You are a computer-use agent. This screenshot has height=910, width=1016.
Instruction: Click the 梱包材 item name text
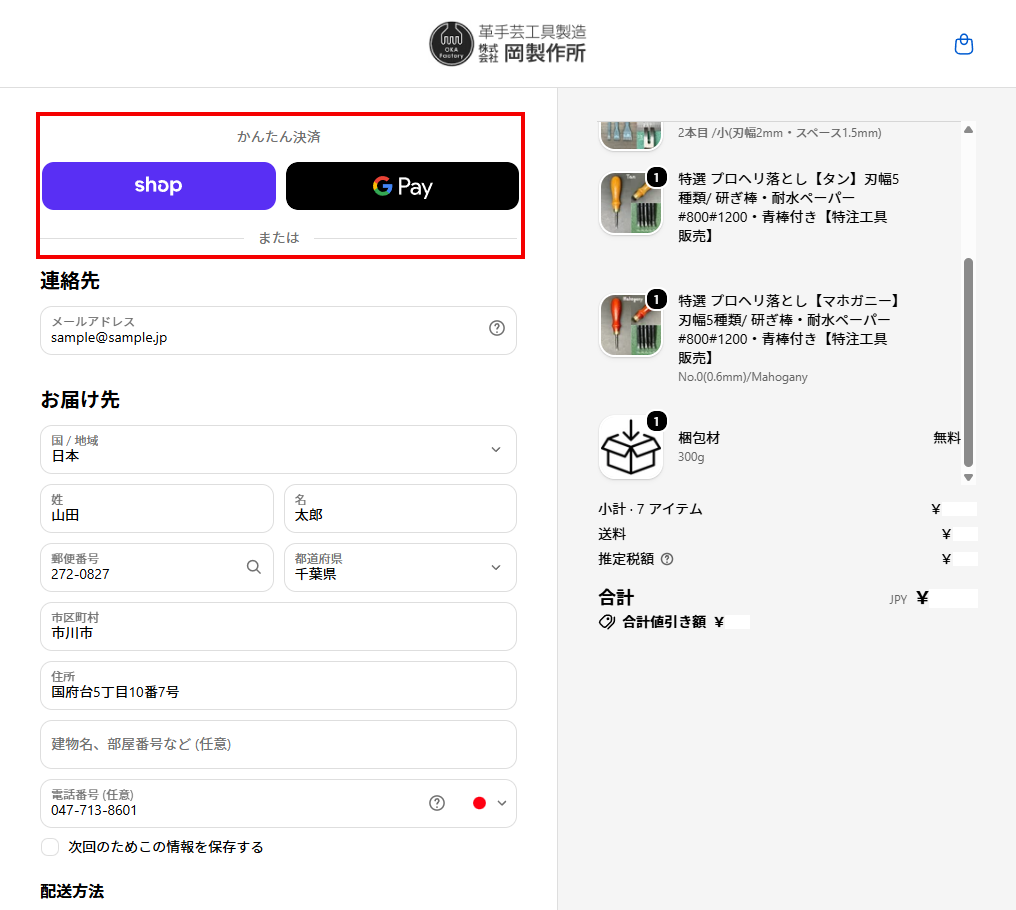coord(699,438)
